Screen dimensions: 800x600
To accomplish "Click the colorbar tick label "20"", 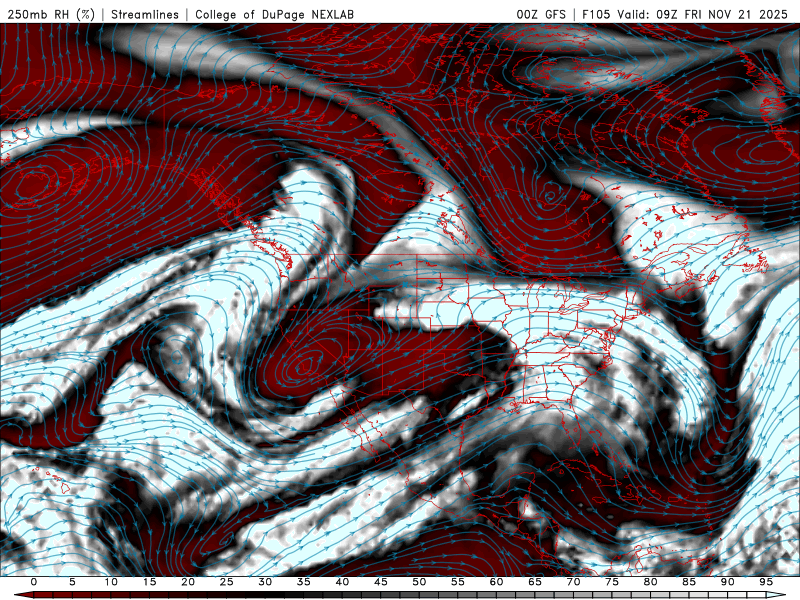I will (188, 582).
